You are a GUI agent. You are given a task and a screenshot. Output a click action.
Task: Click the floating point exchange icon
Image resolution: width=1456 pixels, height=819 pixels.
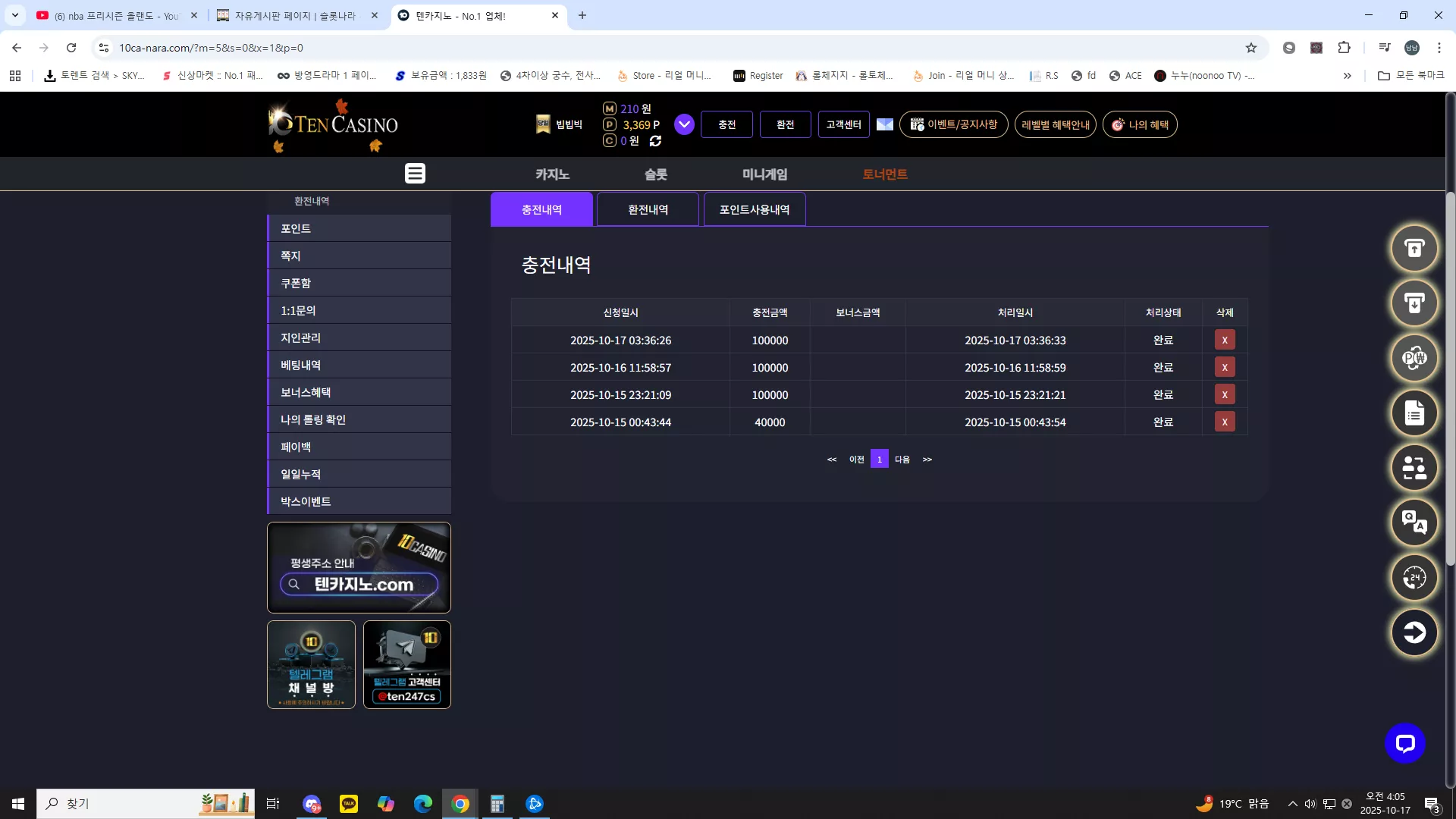pyautogui.click(x=1414, y=357)
